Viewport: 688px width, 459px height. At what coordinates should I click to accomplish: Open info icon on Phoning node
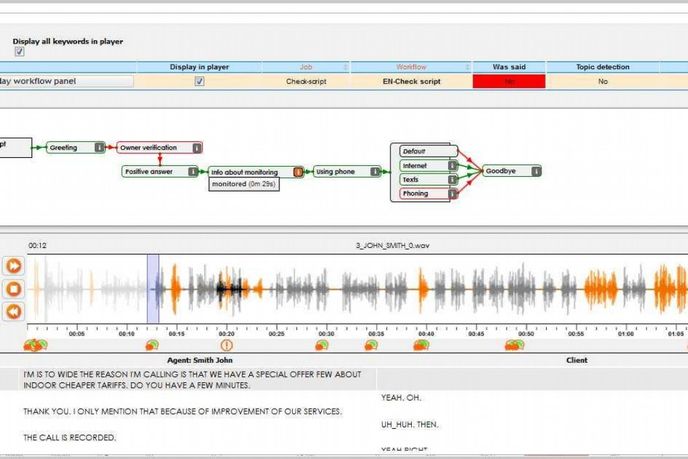coord(452,194)
